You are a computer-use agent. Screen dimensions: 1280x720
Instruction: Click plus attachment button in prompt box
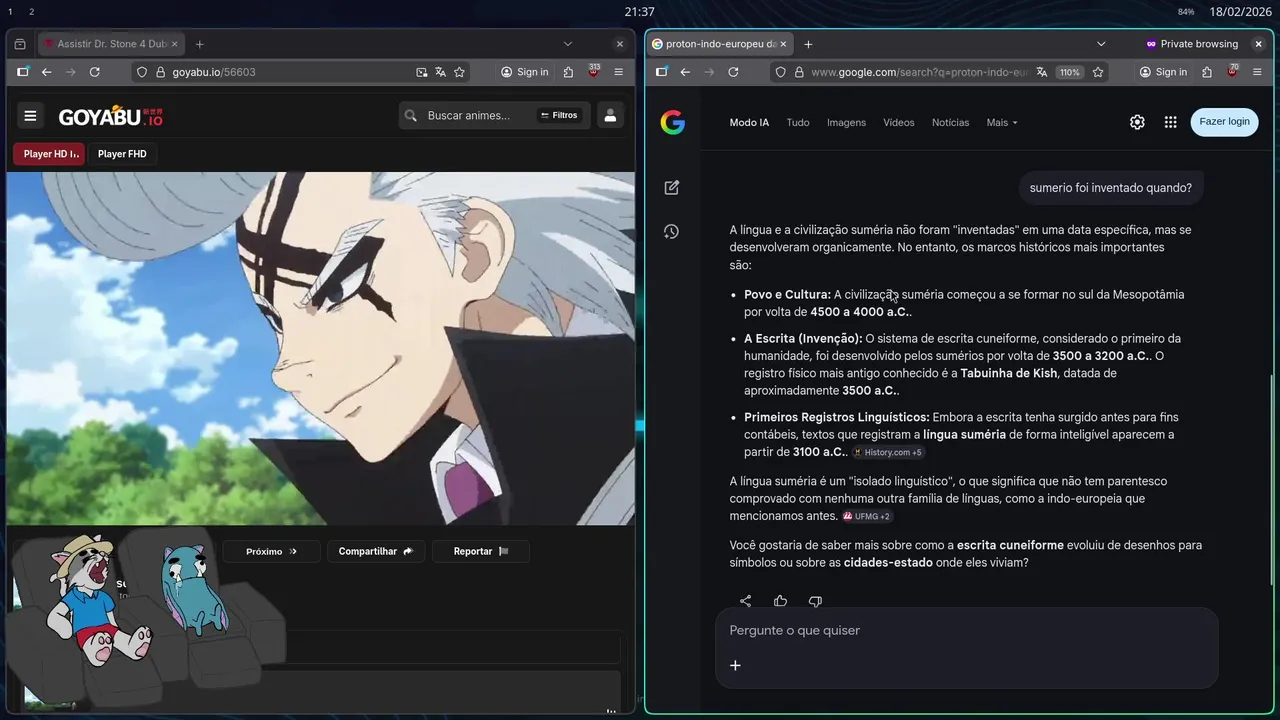(x=735, y=666)
